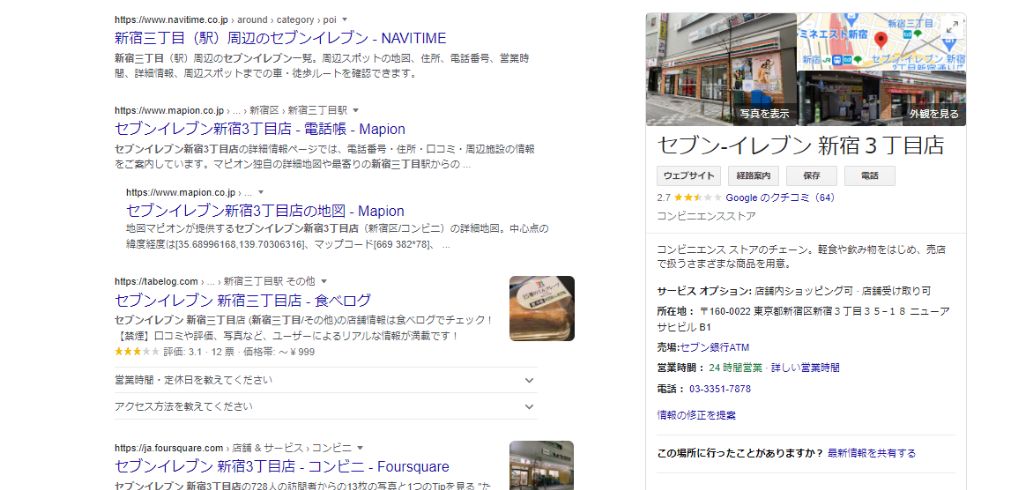Click the サービス オプション text line
Image resolution: width=1025 pixels, height=490 pixels.
pyautogui.click(x=794, y=291)
